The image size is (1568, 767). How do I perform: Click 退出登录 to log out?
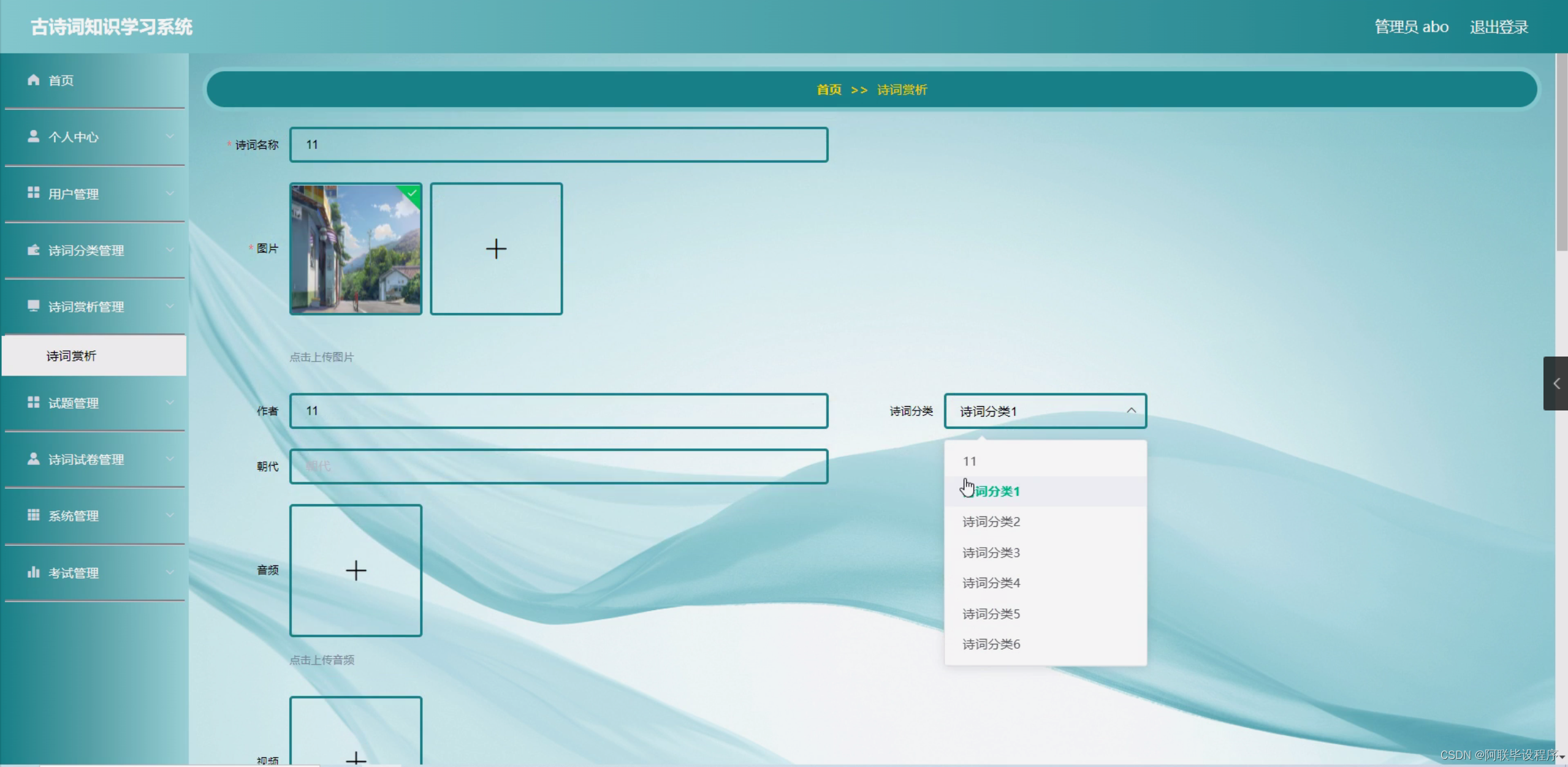click(1498, 26)
